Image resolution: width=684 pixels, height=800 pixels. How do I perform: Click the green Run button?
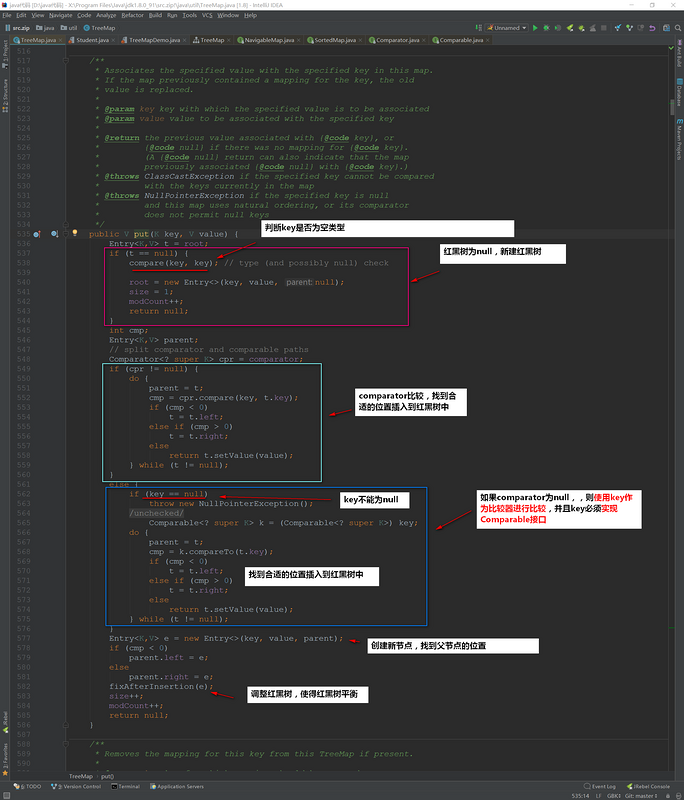(535, 28)
